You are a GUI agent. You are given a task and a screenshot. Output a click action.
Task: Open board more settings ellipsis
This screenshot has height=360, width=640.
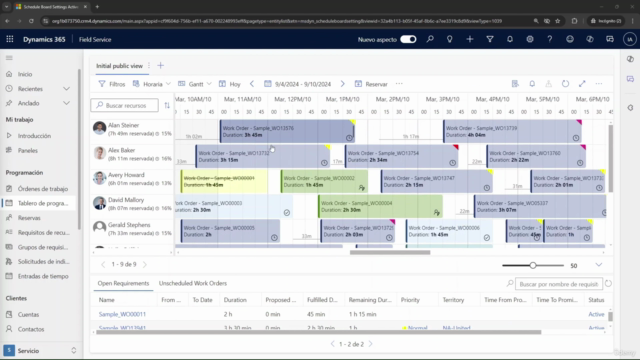coord(599,84)
